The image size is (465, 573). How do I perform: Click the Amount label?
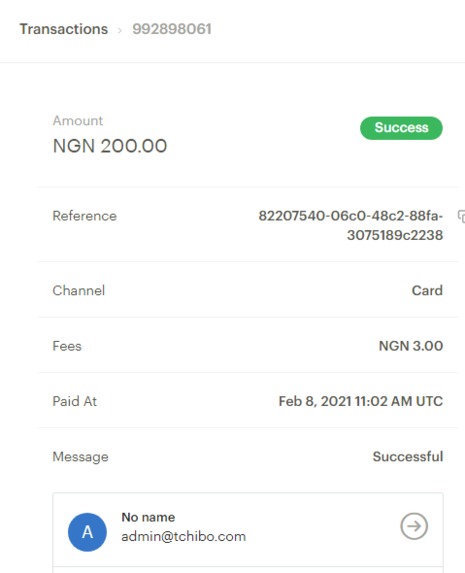[x=78, y=121]
